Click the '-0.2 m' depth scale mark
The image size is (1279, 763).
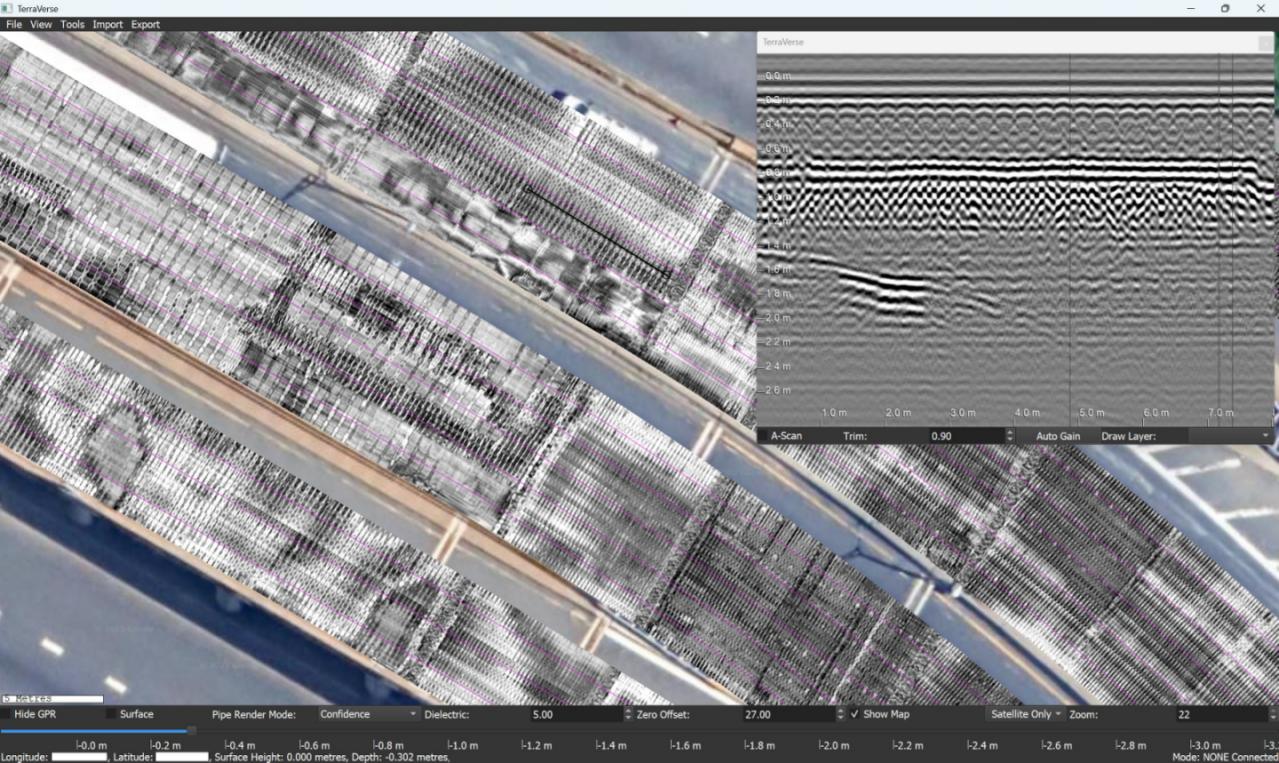point(166,745)
